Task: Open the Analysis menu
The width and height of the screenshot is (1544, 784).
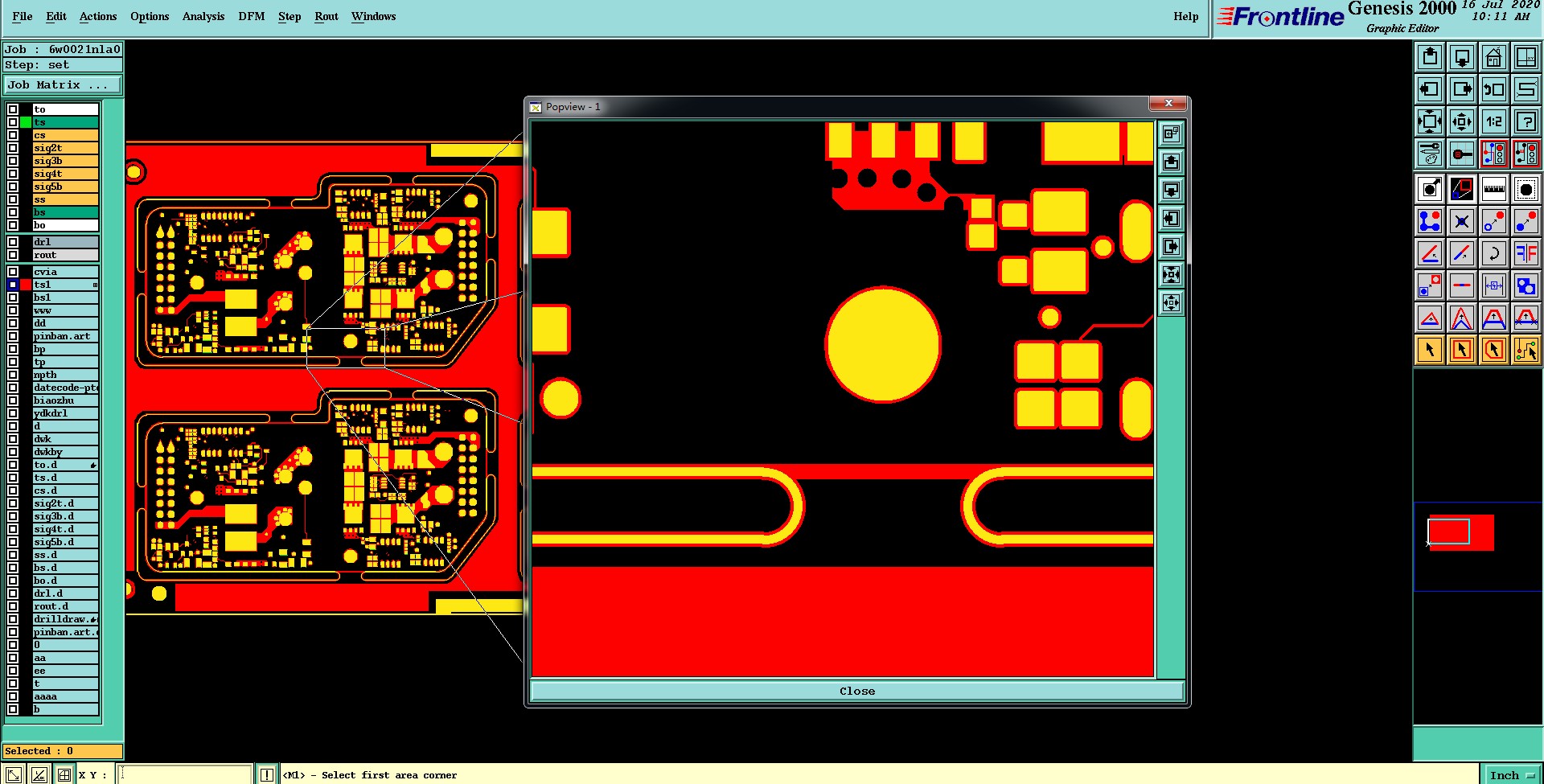Action: tap(203, 16)
